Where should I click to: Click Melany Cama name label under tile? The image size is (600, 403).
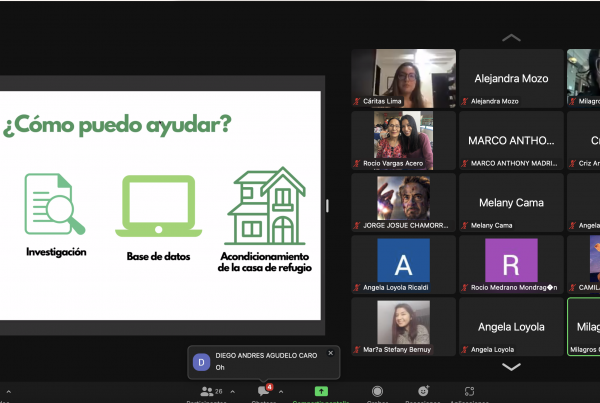pyautogui.click(x=491, y=225)
